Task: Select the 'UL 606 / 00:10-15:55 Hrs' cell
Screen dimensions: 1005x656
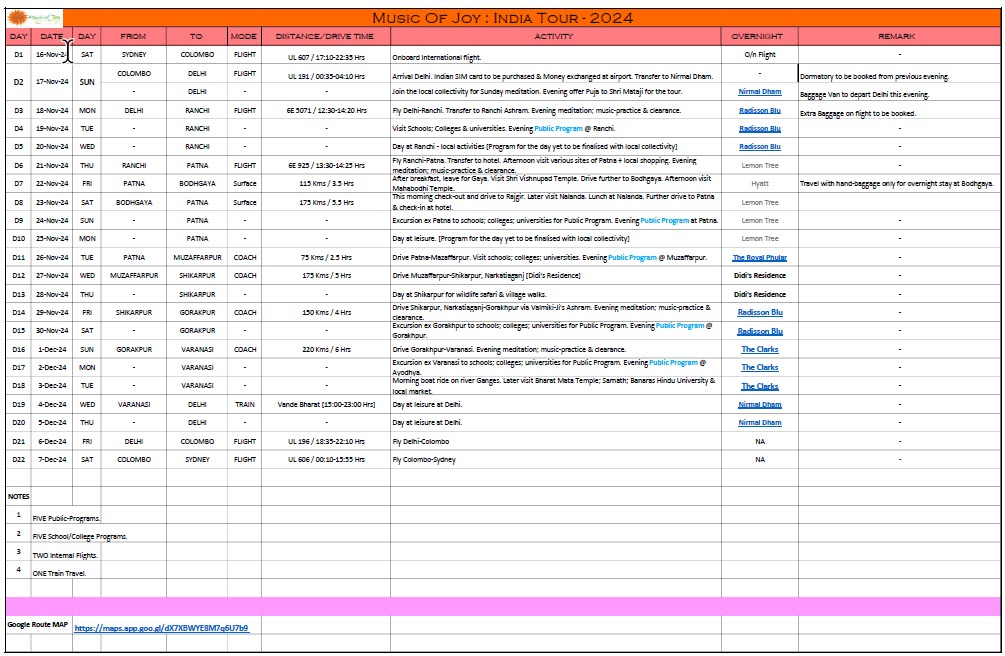Action: 326,459
